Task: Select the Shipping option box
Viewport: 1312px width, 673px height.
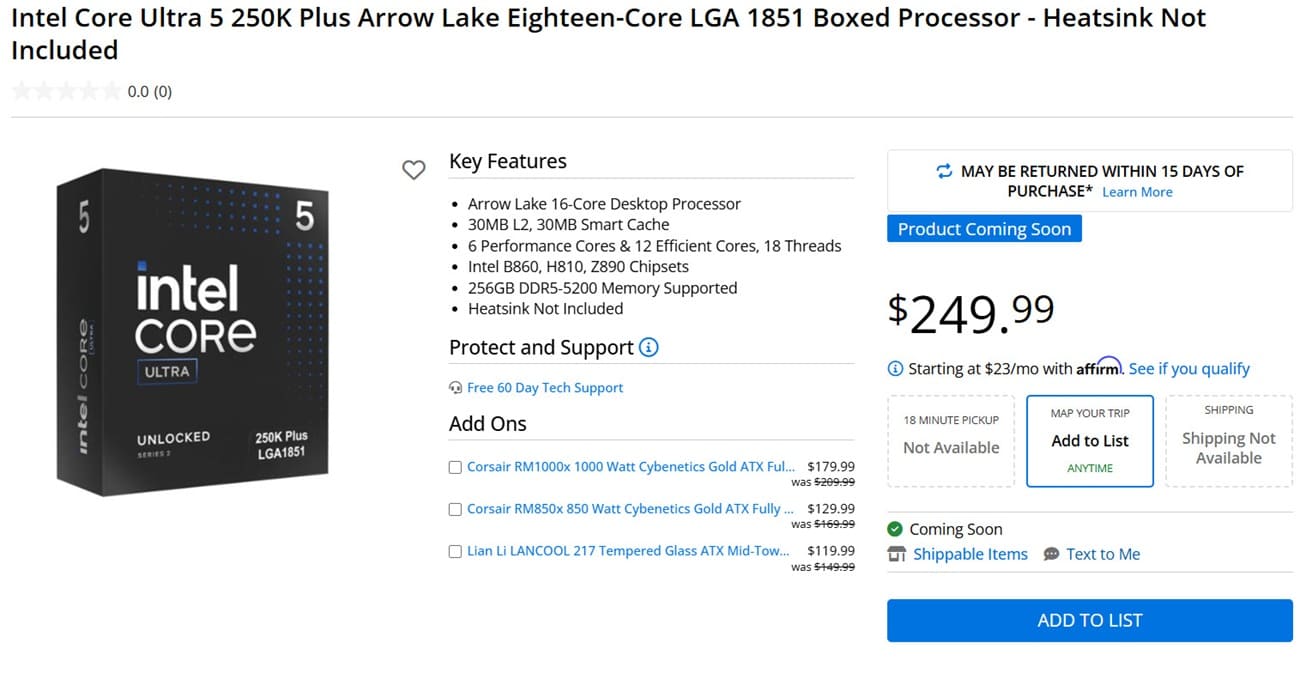Action: click(1228, 441)
